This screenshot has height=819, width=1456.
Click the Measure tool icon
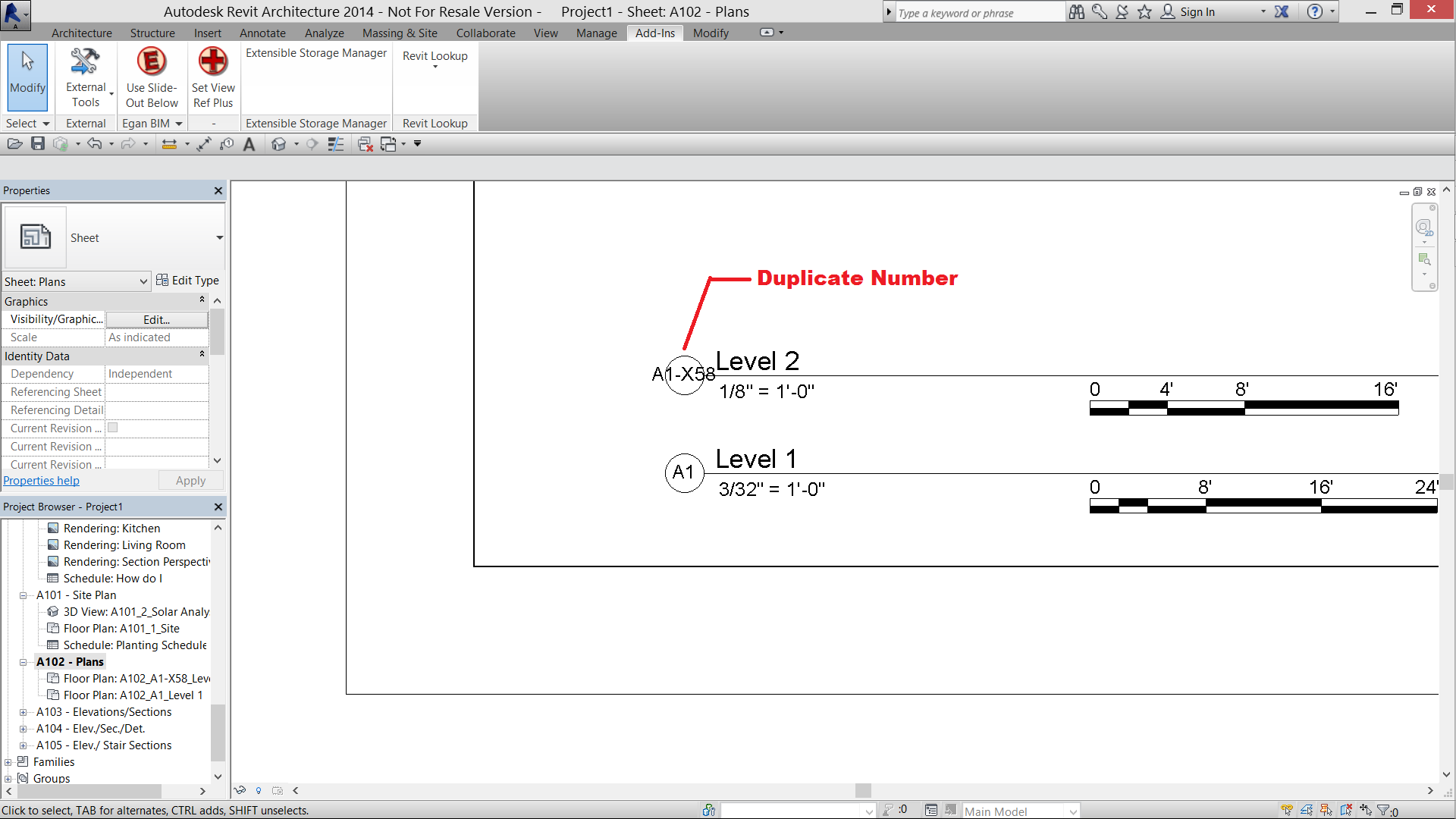(x=169, y=144)
